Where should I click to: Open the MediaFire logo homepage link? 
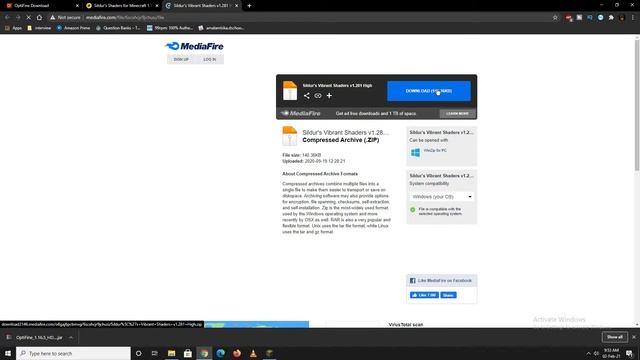coord(195,46)
